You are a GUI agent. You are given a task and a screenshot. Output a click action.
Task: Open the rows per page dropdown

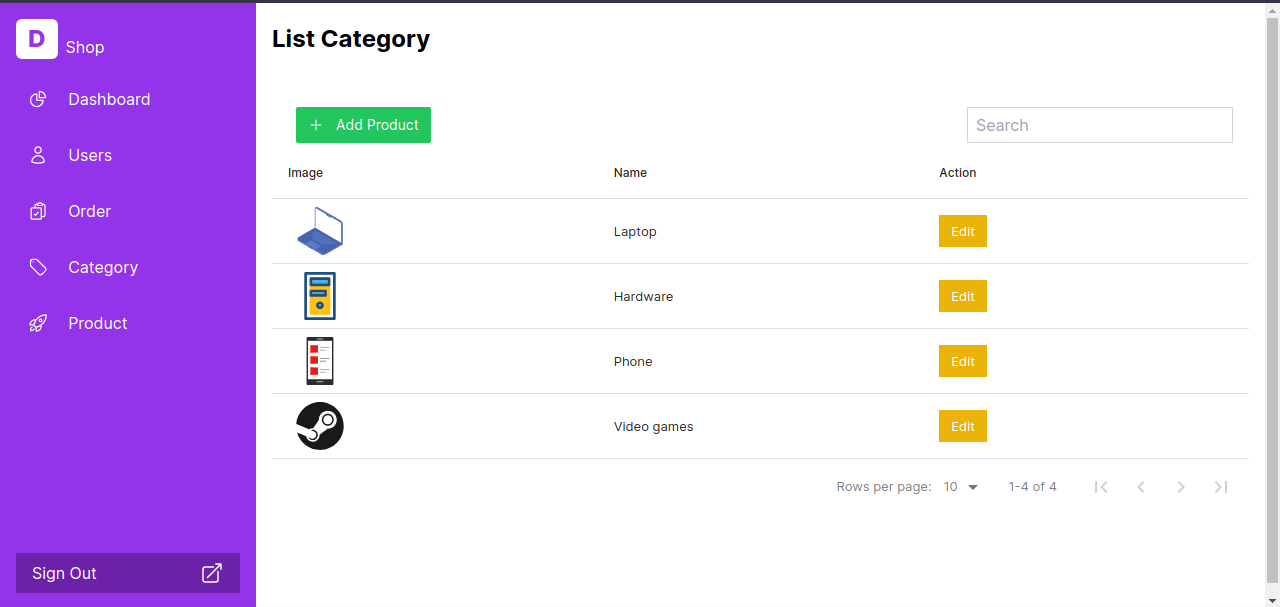(x=961, y=487)
